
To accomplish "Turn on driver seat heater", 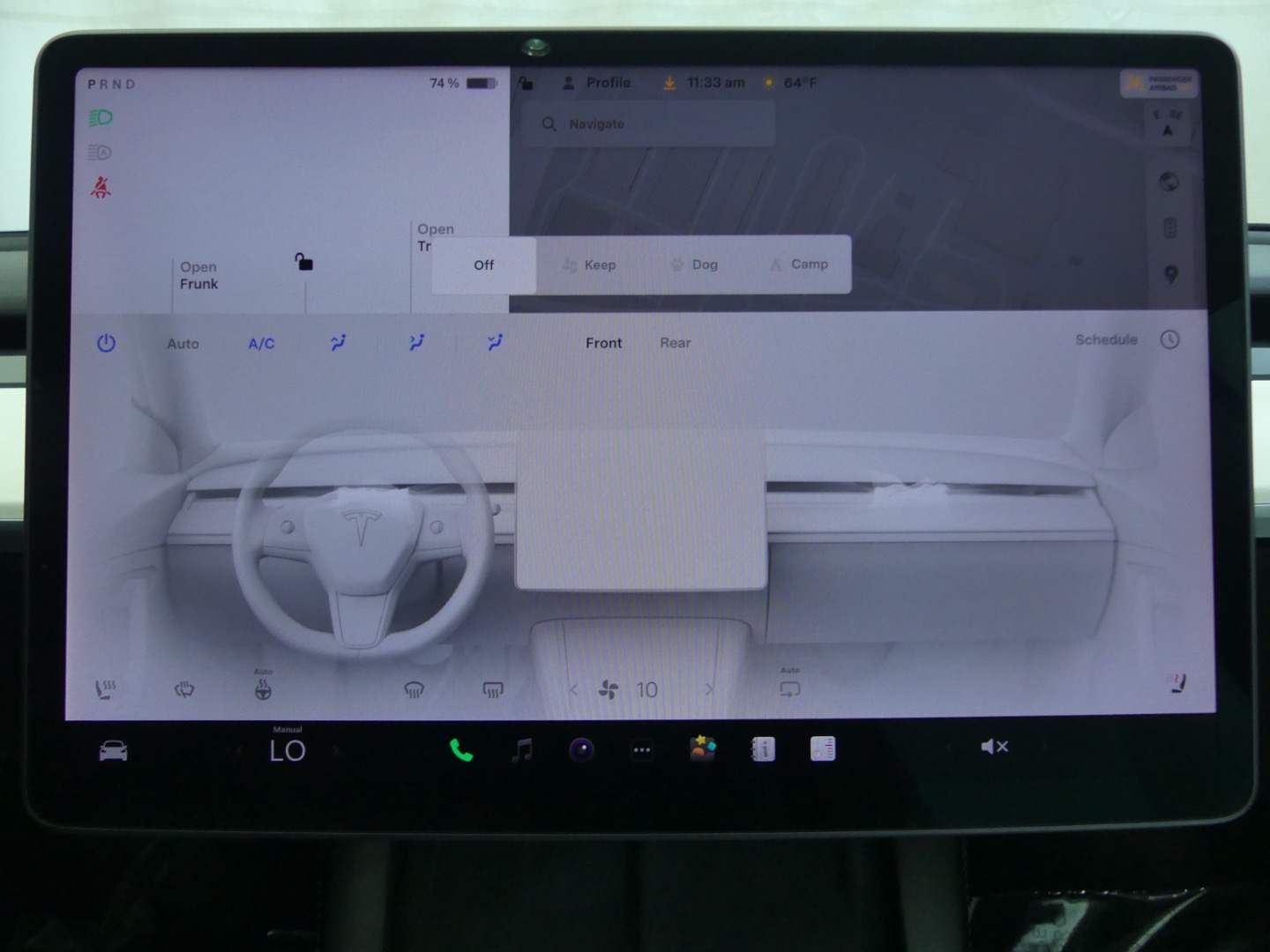I will click(105, 689).
